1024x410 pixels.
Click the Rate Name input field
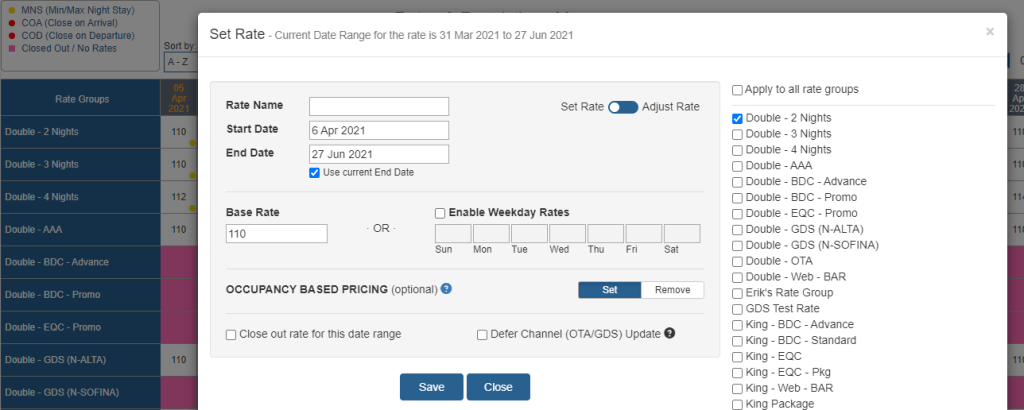(x=378, y=106)
